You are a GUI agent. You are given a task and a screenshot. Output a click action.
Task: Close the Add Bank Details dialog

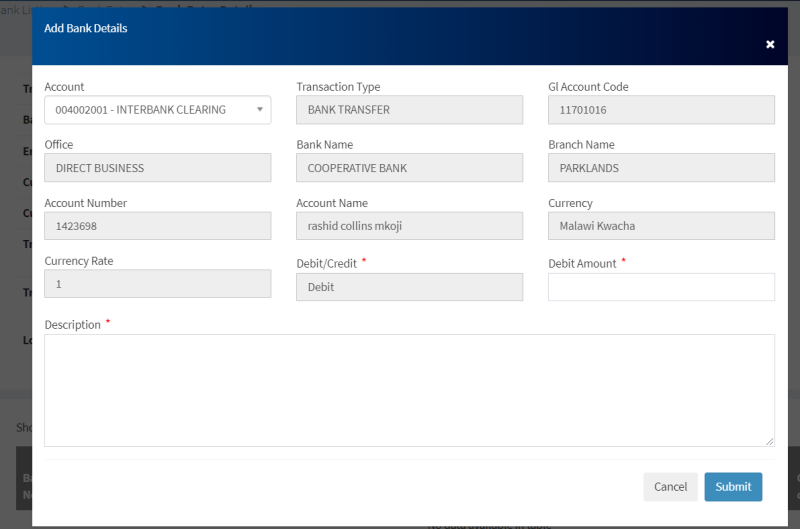(770, 44)
